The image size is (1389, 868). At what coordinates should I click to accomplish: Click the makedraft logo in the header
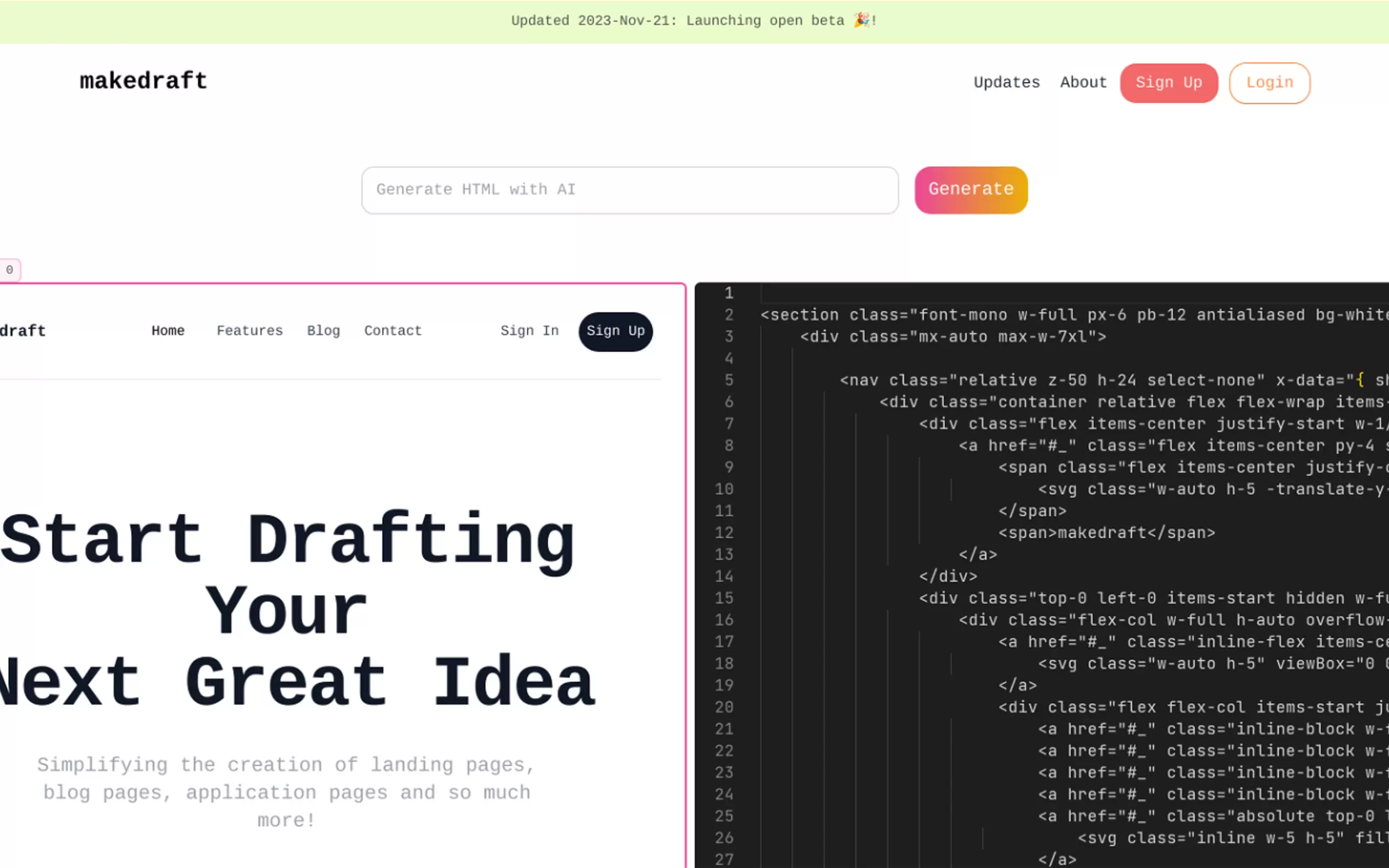143,81
